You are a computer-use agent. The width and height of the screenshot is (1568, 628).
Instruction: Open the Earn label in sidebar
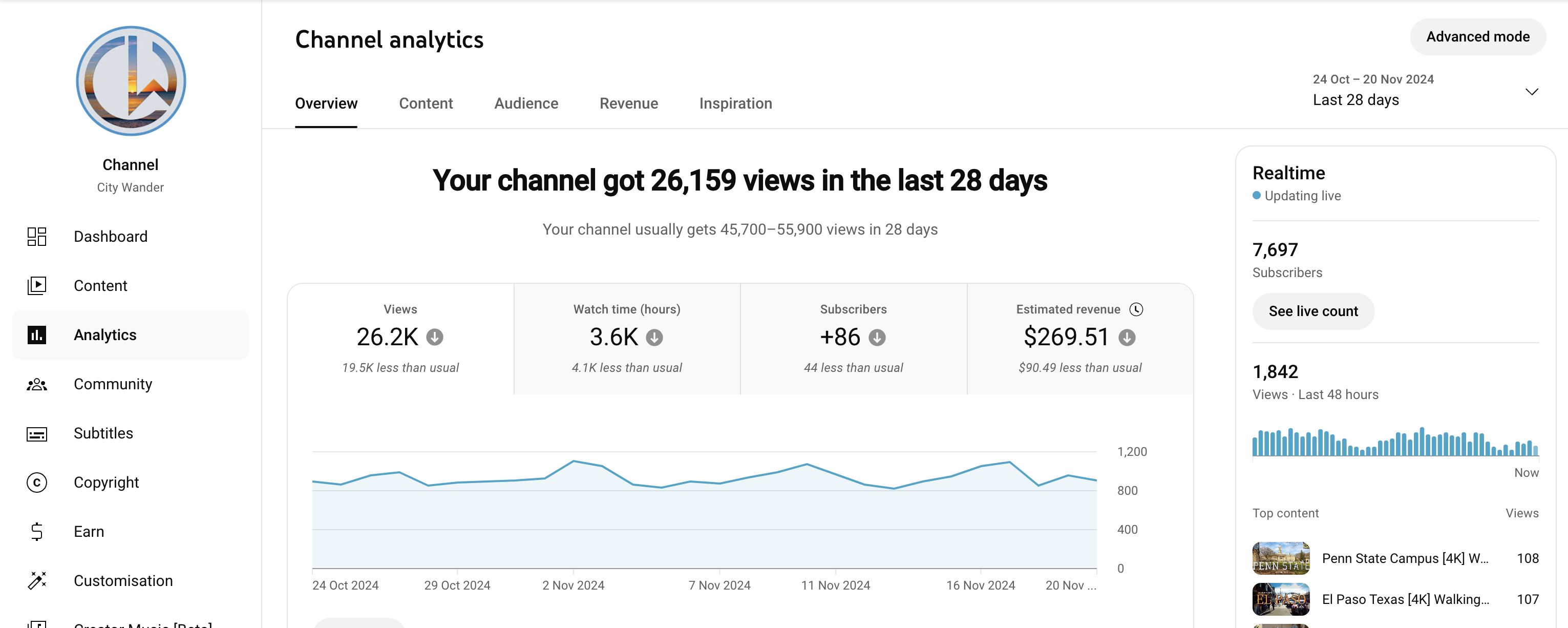tap(89, 532)
